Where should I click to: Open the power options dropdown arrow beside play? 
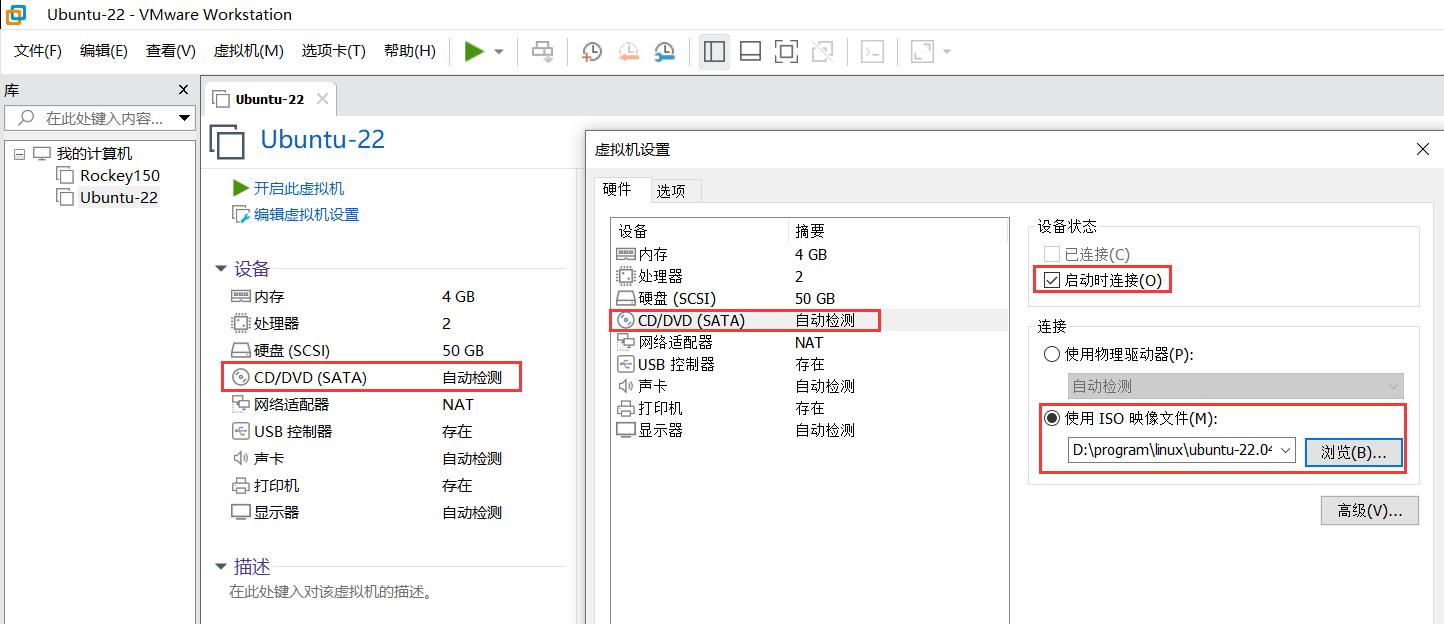coord(498,51)
